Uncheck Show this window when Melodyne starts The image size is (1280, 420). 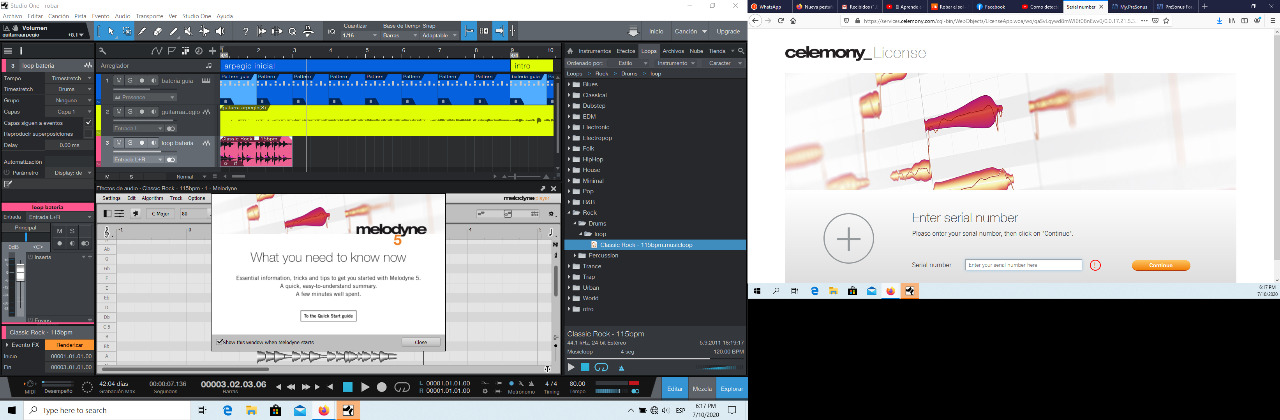click(219, 342)
